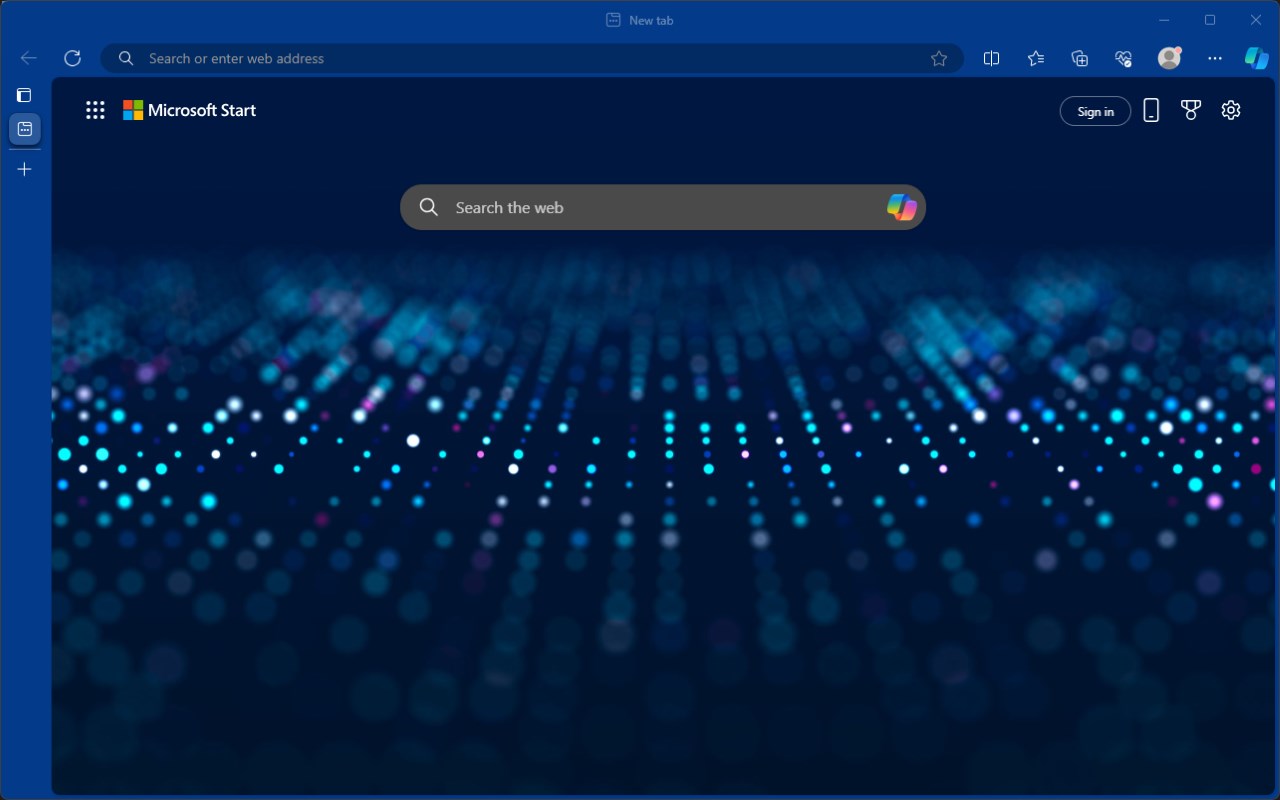Open page settings gear icon
Viewport: 1280px width, 800px height.
pos(1231,110)
